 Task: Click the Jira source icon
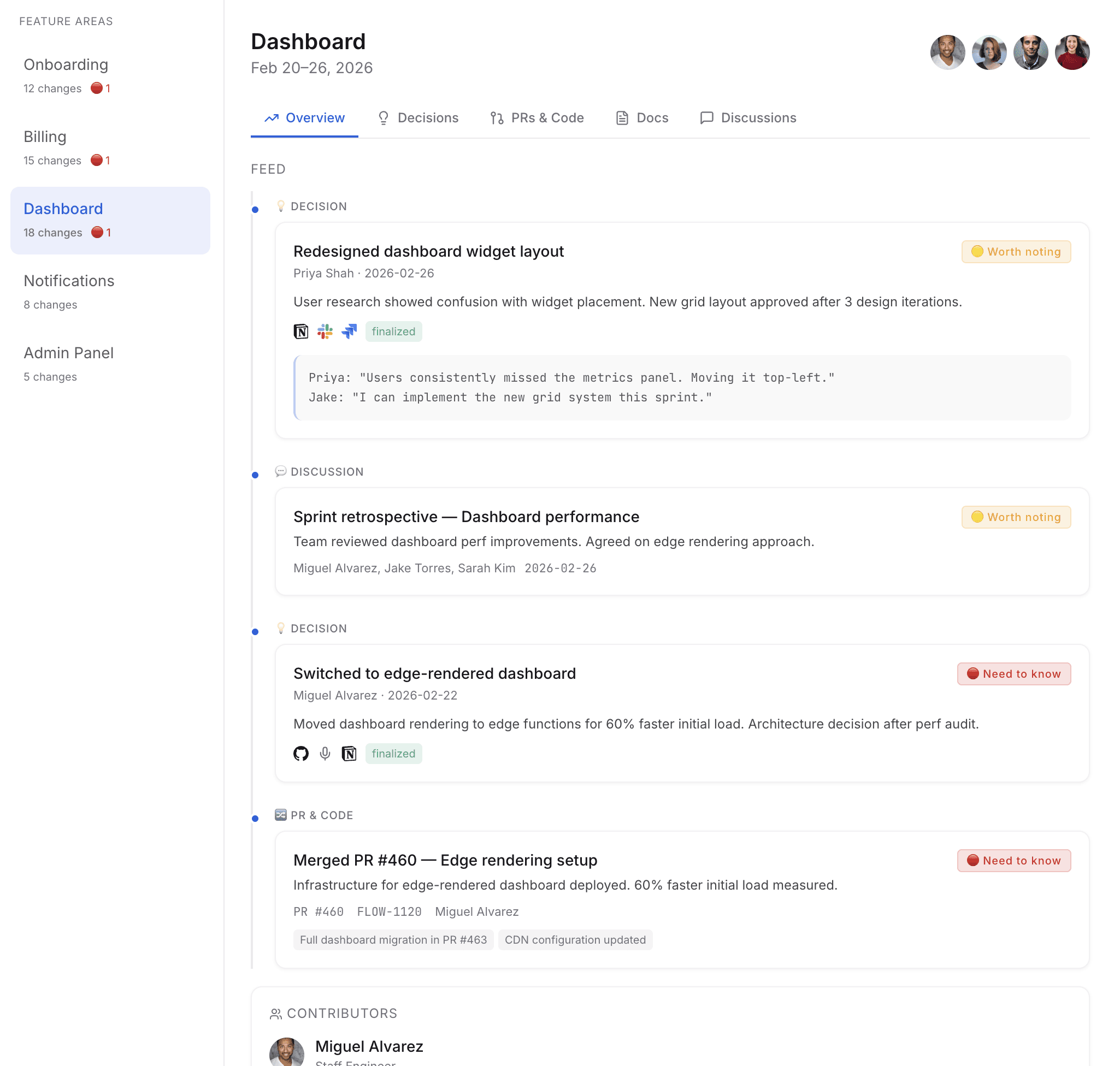click(349, 331)
